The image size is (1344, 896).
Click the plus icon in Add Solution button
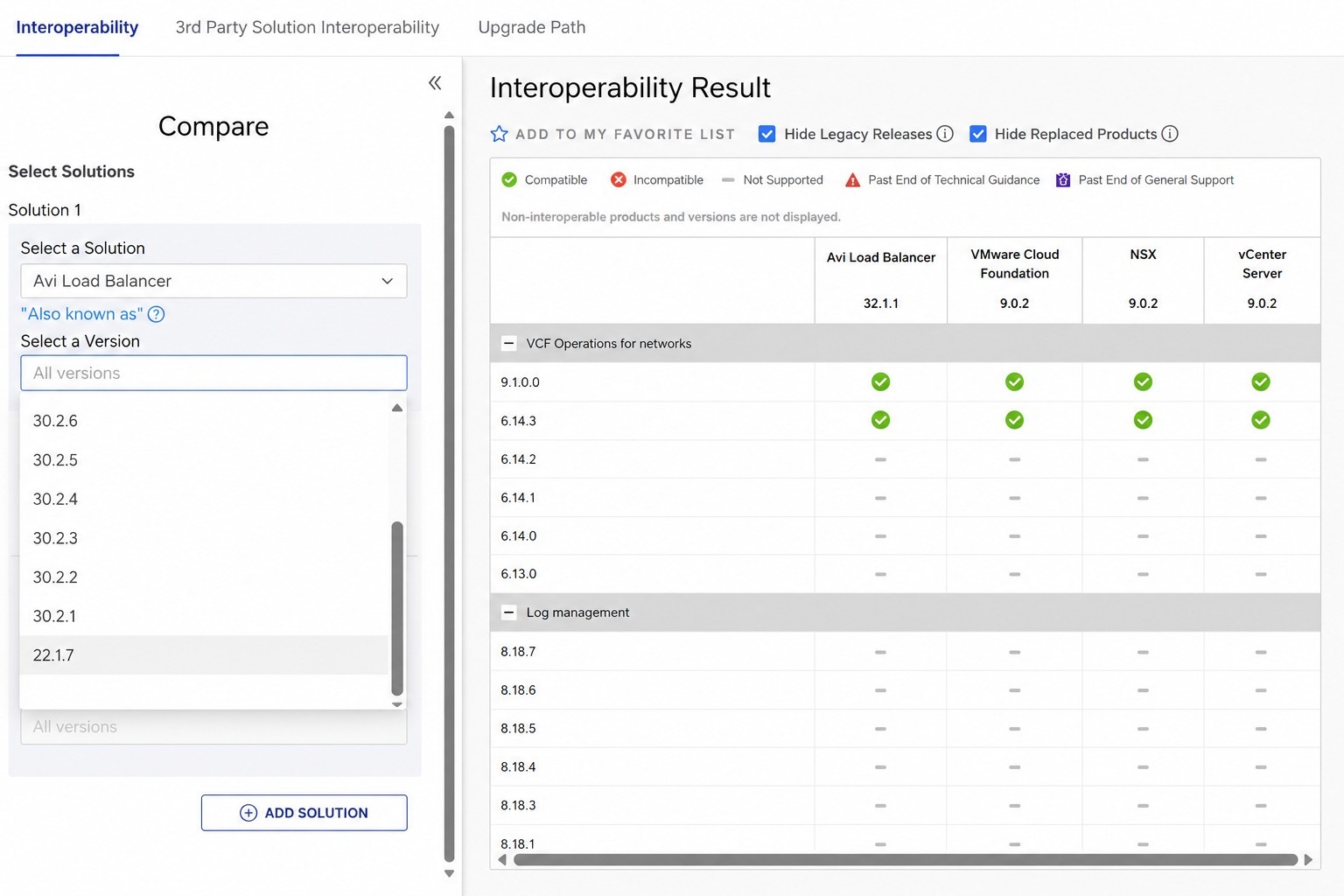(248, 813)
